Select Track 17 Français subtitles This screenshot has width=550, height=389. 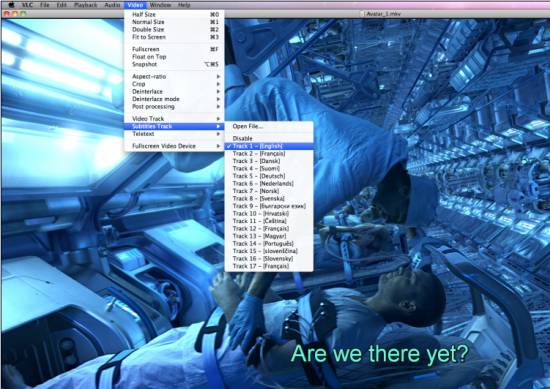coord(269,266)
